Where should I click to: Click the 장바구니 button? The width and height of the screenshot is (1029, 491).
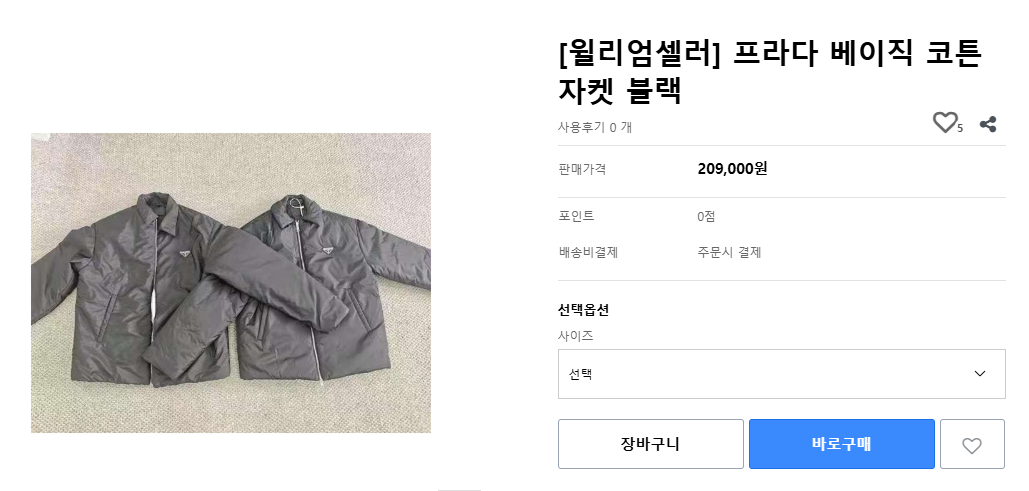coord(650,445)
